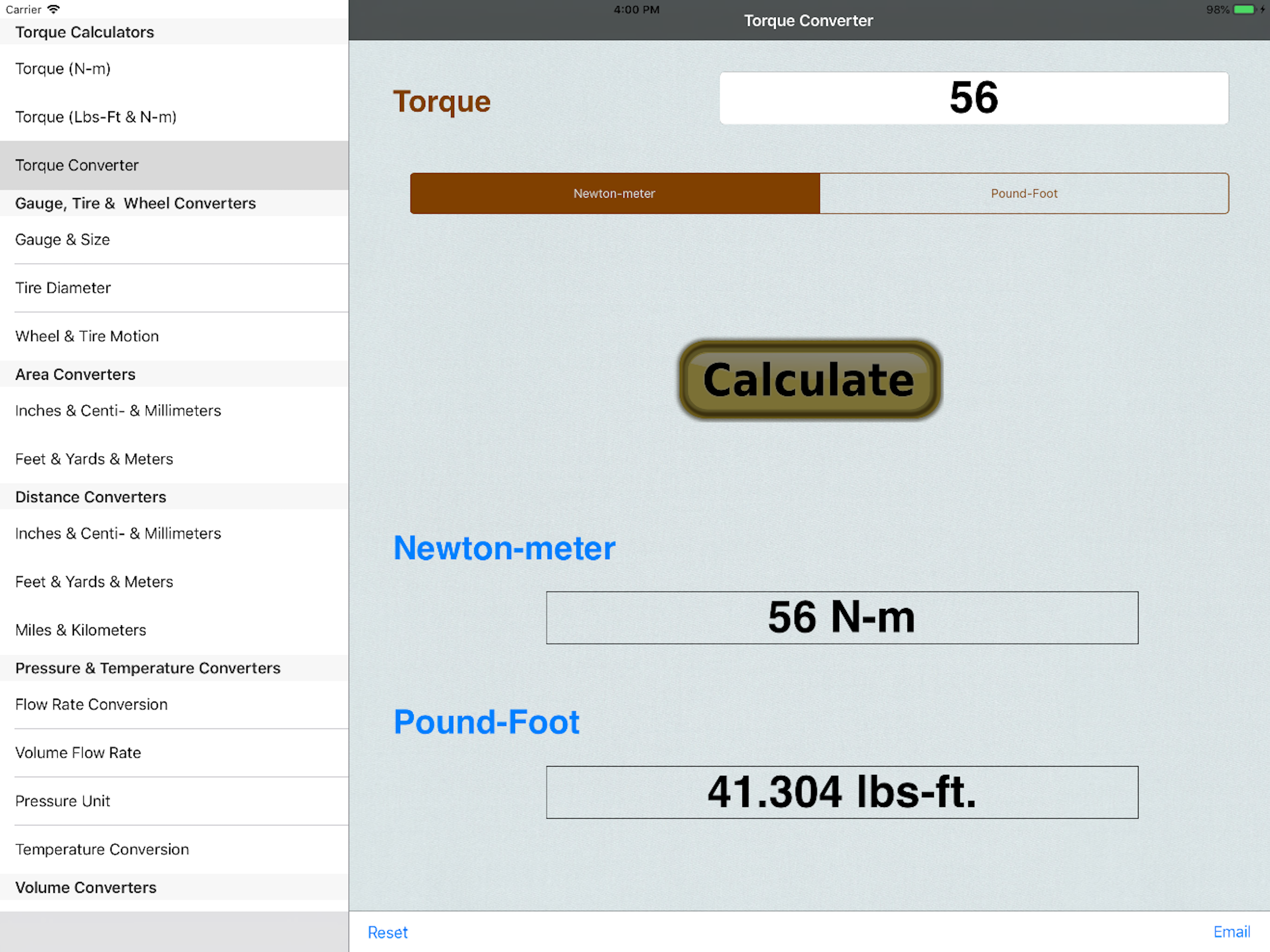Open Torque (N-m) calculator
The image size is (1270, 952).
[63, 69]
